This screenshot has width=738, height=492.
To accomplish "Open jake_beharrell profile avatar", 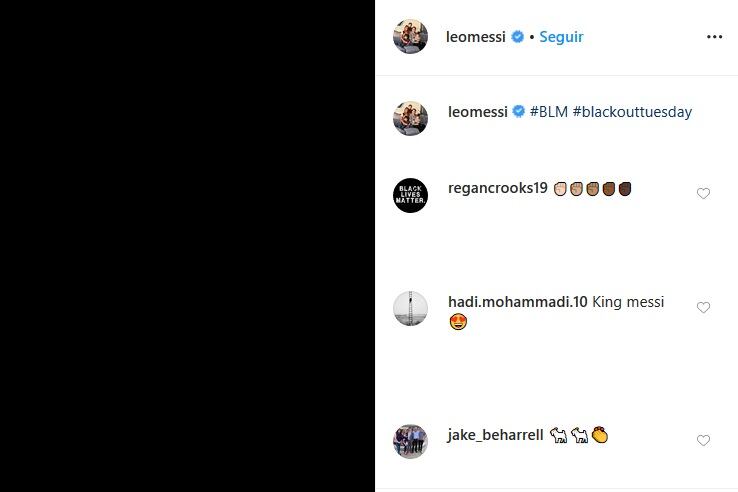I will [x=411, y=441].
